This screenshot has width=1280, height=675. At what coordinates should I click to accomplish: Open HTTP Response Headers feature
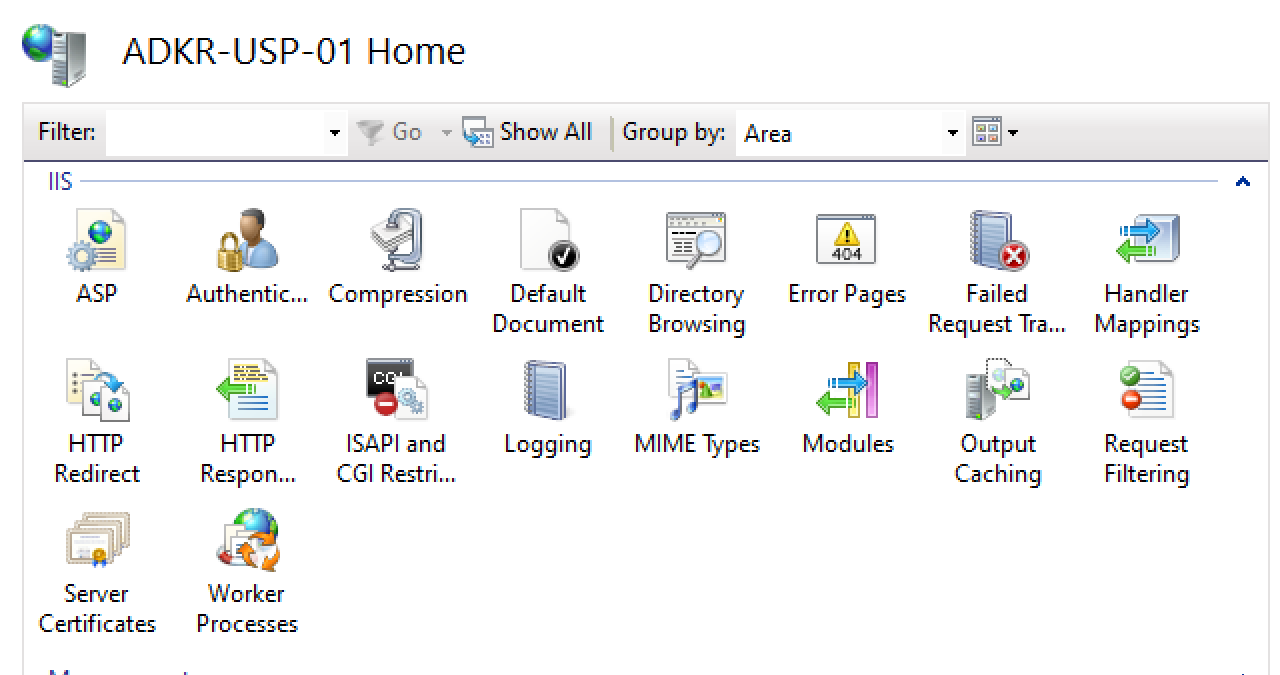tap(246, 391)
